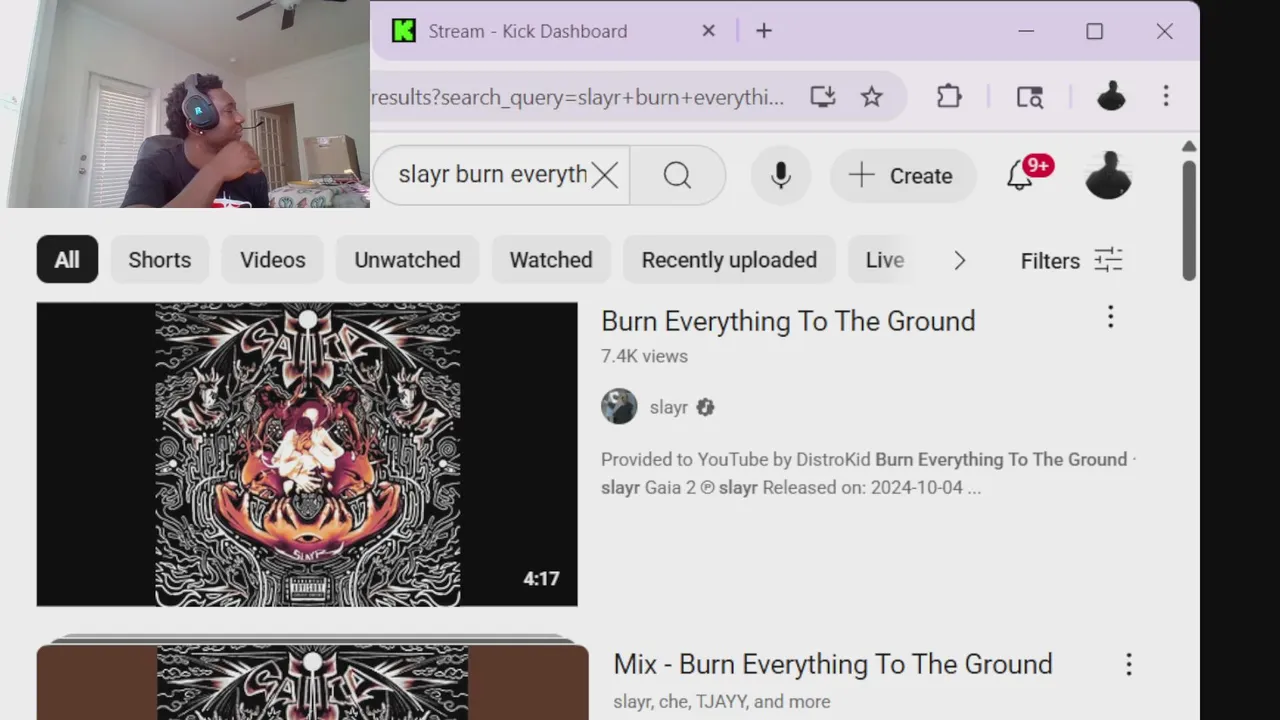Click the page vertical scrollbar thumb
Image resolution: width=1280 pixels, height=720 pixels.
pyautogui.click(x=1188, y=219)
